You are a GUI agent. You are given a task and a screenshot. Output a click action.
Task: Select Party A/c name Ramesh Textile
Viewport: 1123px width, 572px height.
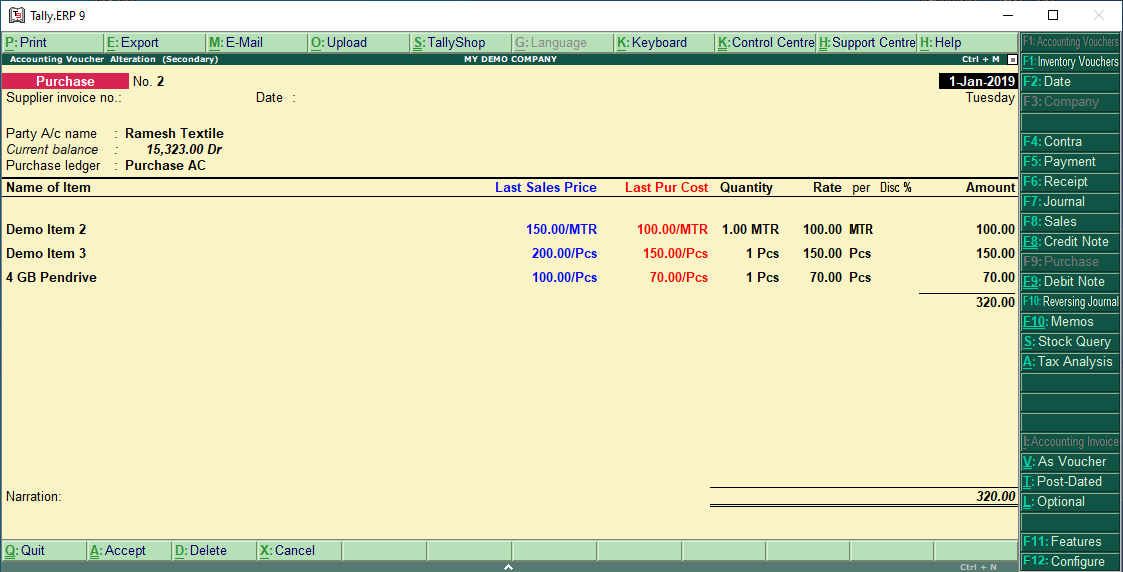click(x=174, y=134)
